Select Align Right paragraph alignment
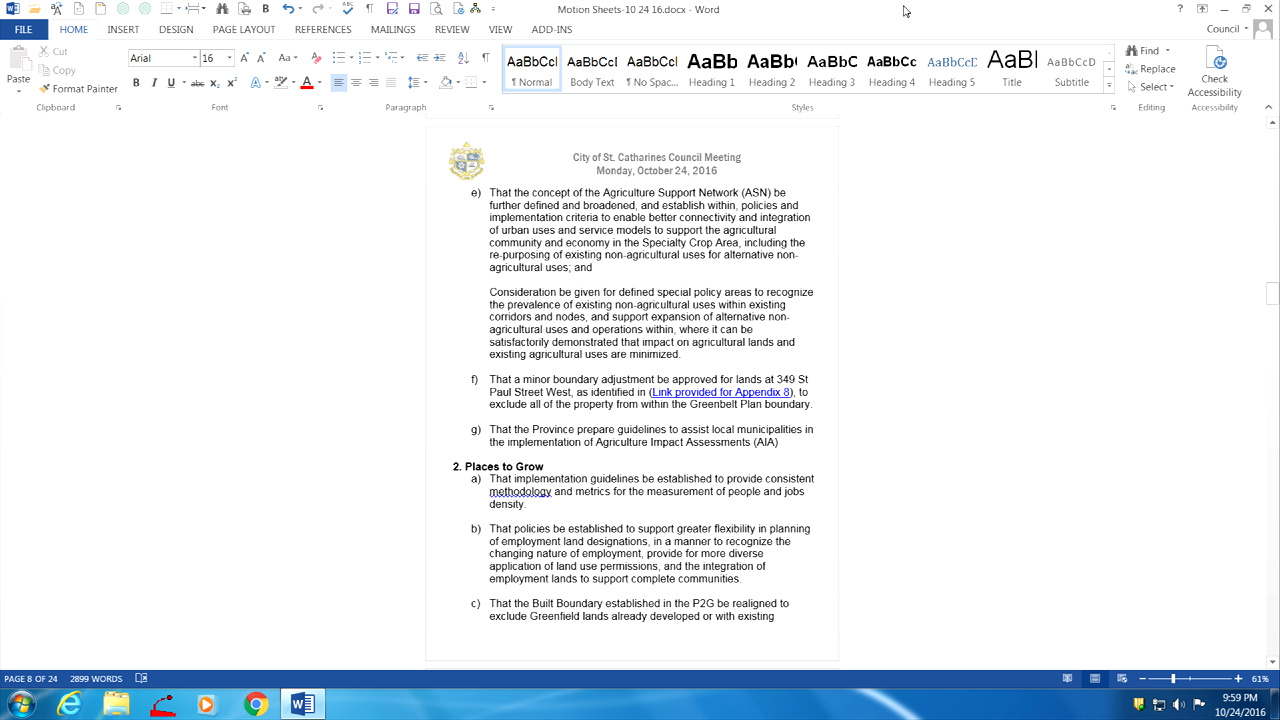1280x720 pixels. click(373, 83)
